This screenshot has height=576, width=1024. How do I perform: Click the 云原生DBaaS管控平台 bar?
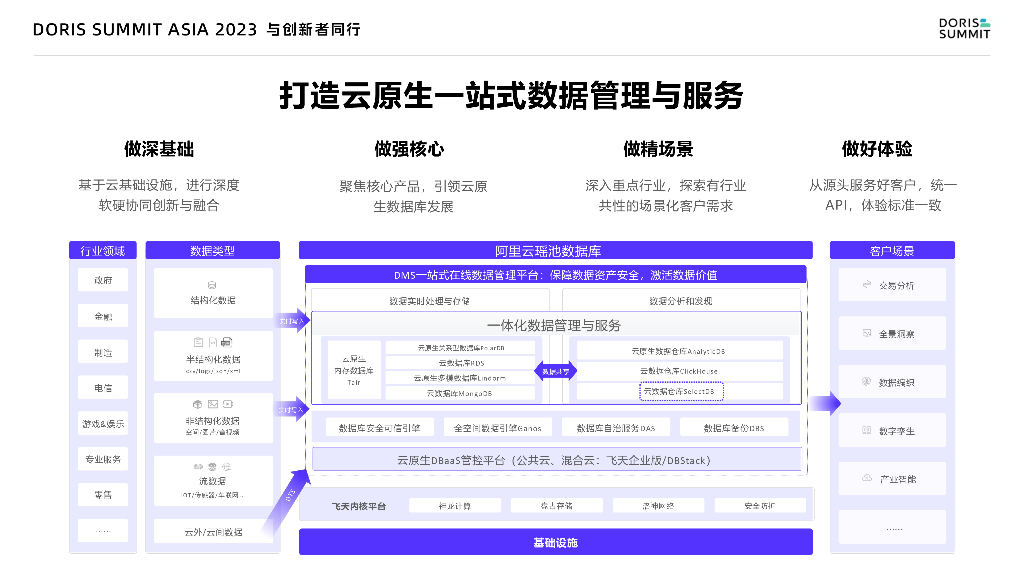tap(556, 460)
